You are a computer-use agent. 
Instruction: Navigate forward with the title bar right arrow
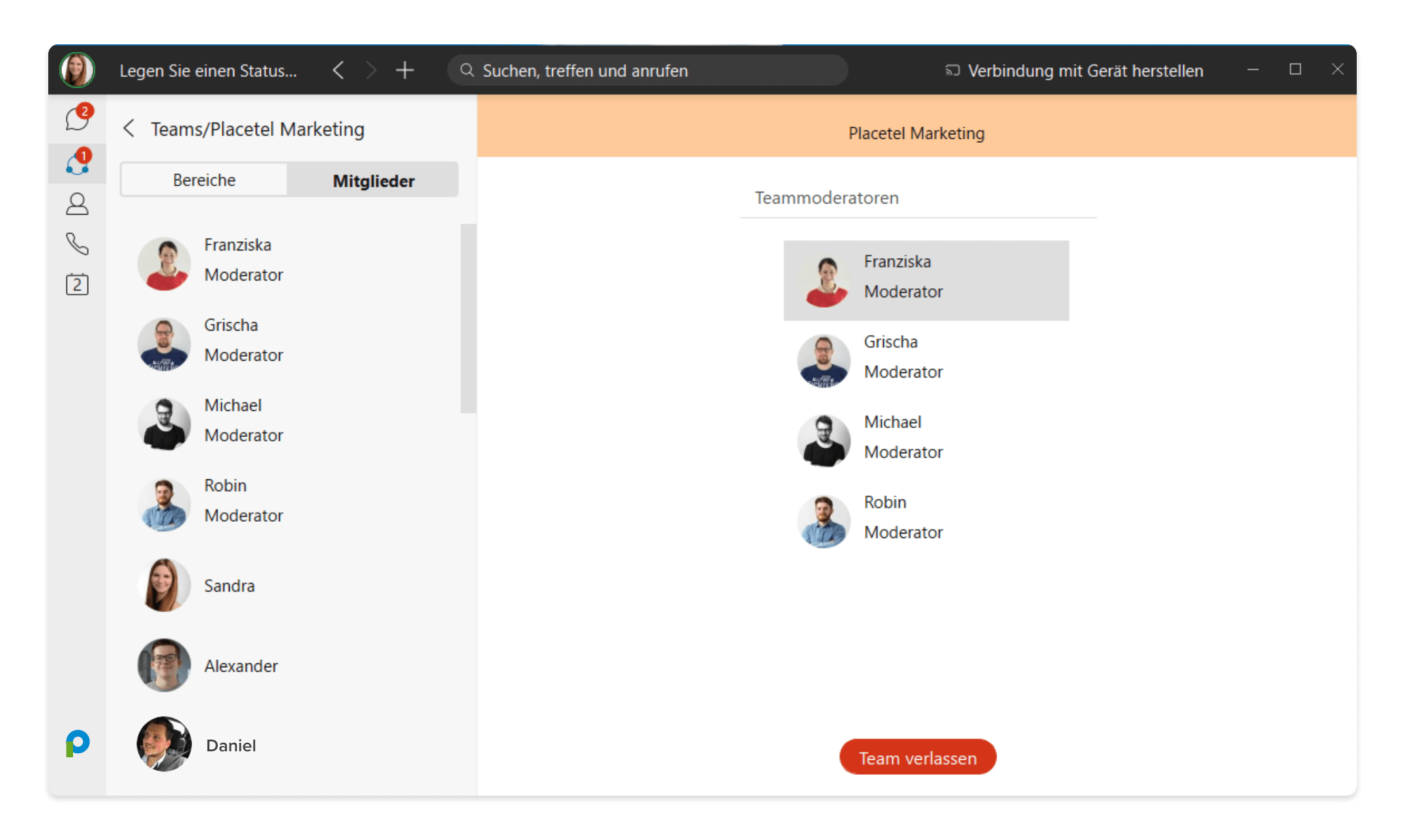pyautogui.click(x=371, y=70)
